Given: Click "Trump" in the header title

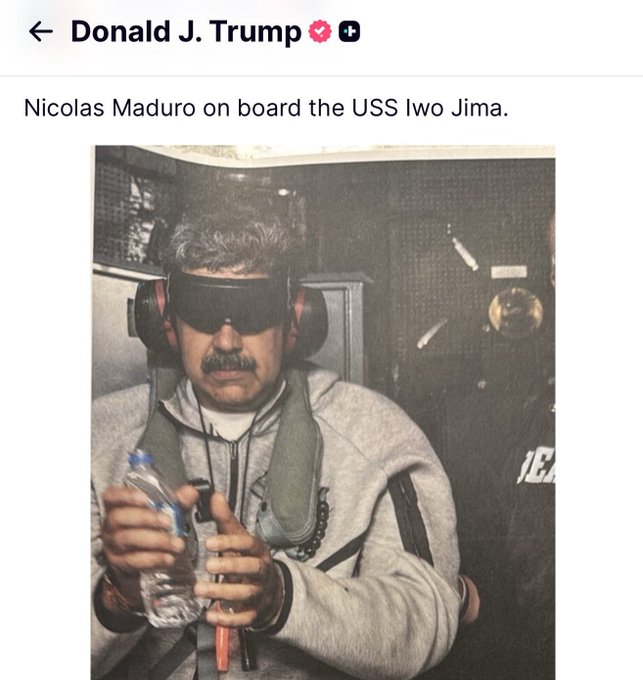Looking at the screenshot, I should [256, 33].
